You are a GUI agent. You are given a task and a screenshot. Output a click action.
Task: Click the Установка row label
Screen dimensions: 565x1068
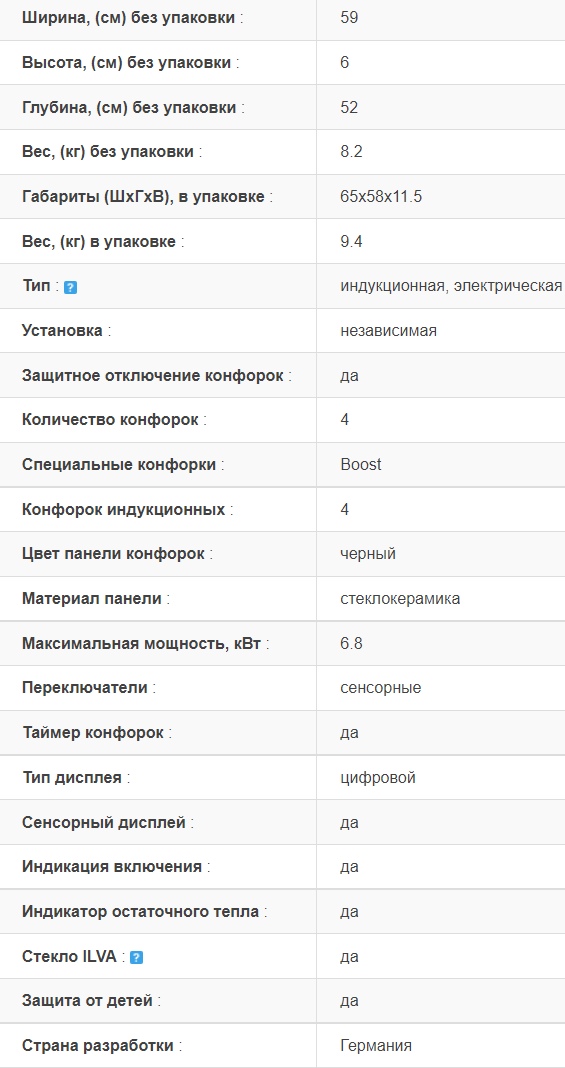tap(67, 331)
